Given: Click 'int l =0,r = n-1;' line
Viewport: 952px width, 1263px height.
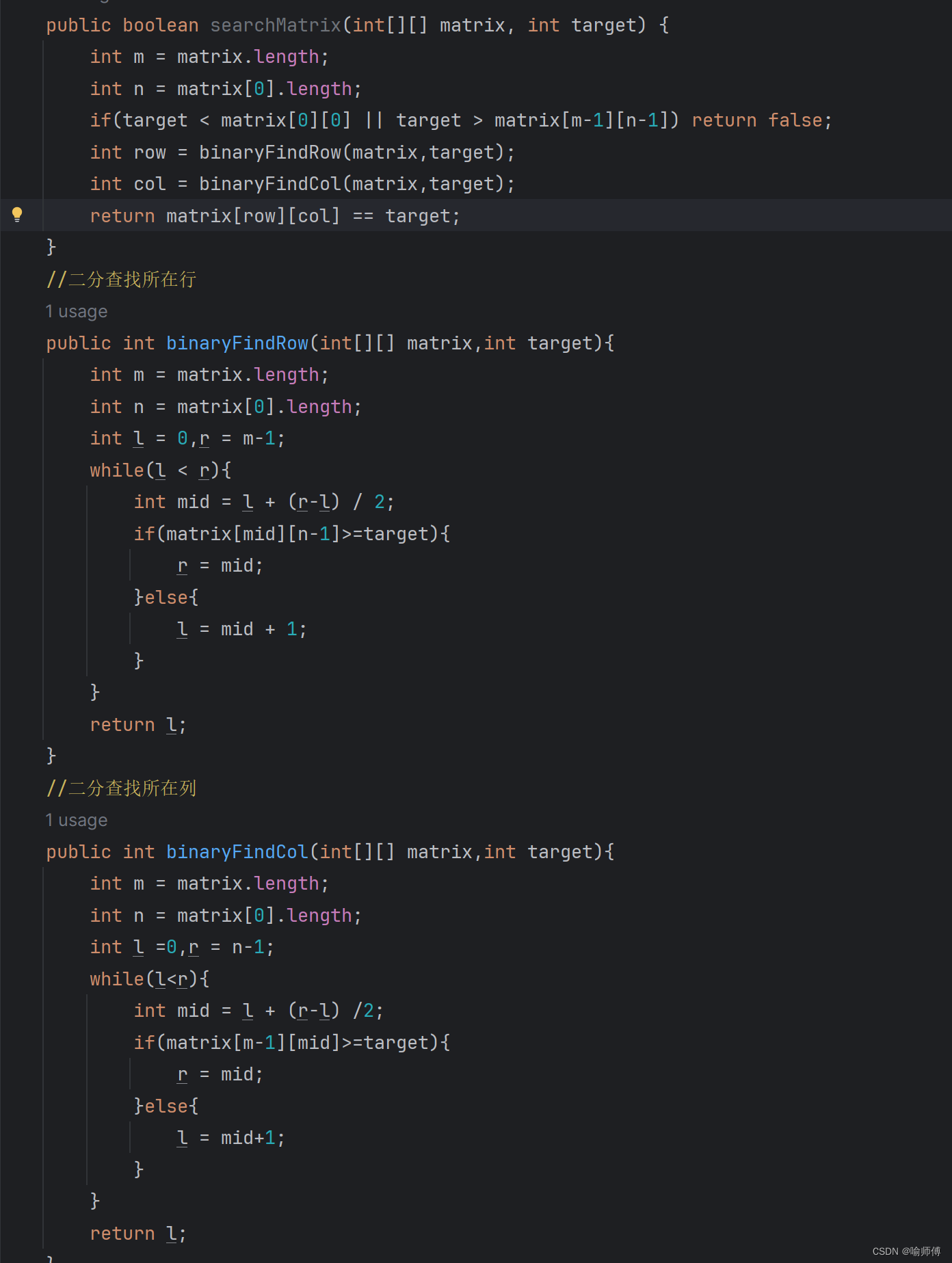Looking at the screenshot, I should [x=182, y=947].
